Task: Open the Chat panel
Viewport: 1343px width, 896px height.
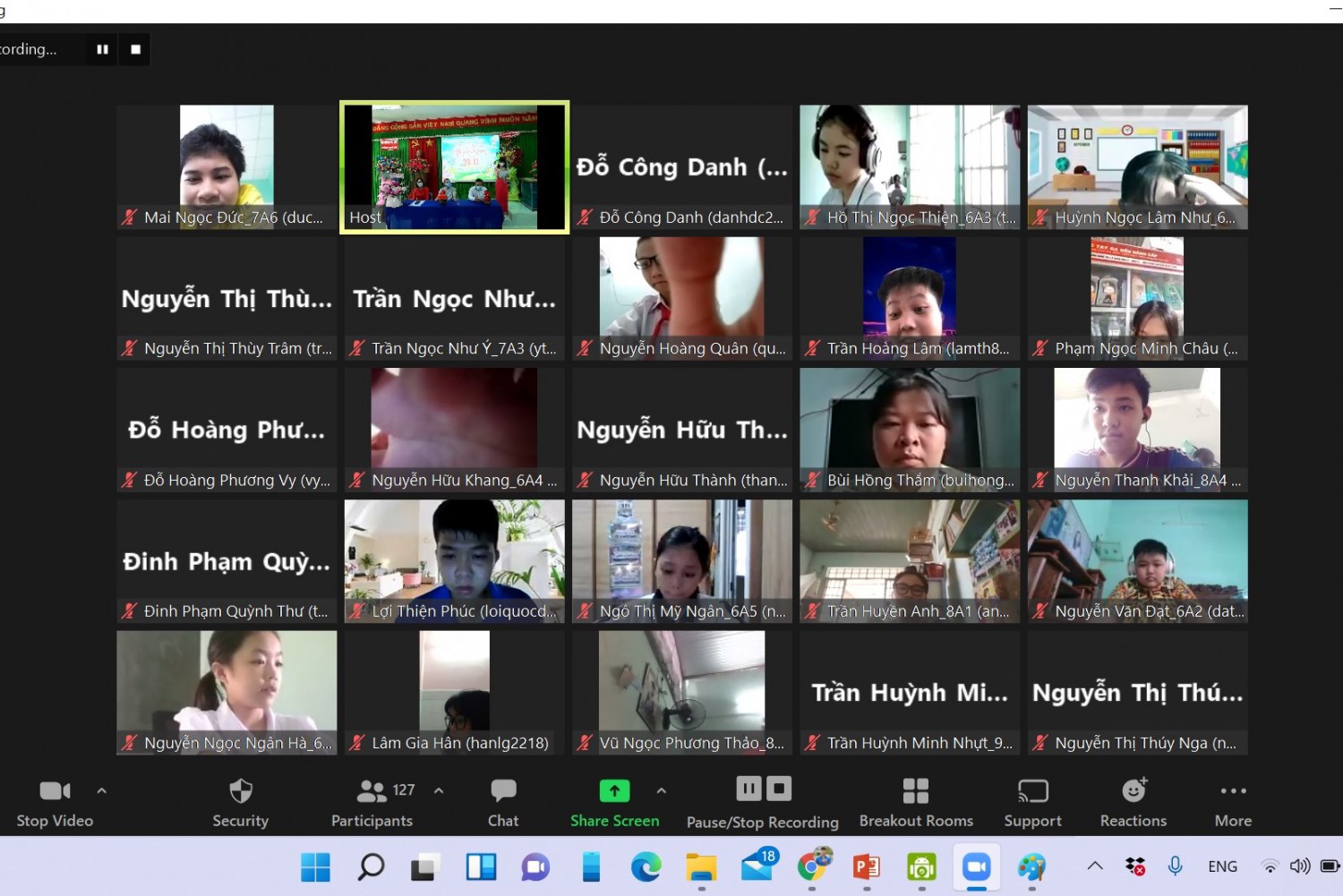Action: pyautogui.click(x=503, y=802)
